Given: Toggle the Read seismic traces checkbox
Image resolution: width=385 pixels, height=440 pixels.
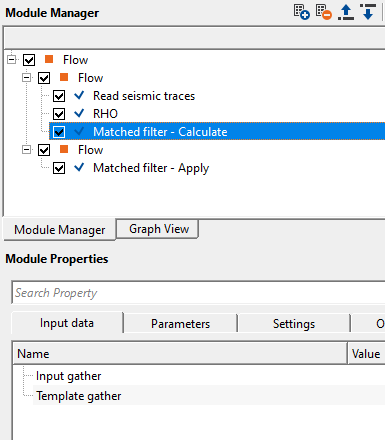Looking at the screenshot, I should [59, 96].
